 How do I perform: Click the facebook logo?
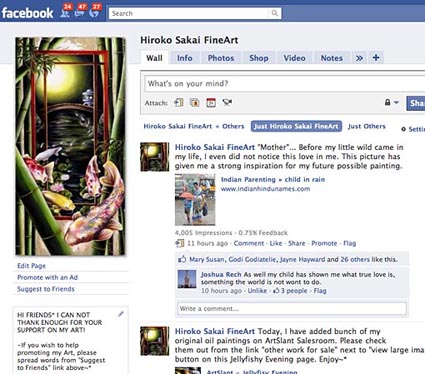(x=27, y=13)
